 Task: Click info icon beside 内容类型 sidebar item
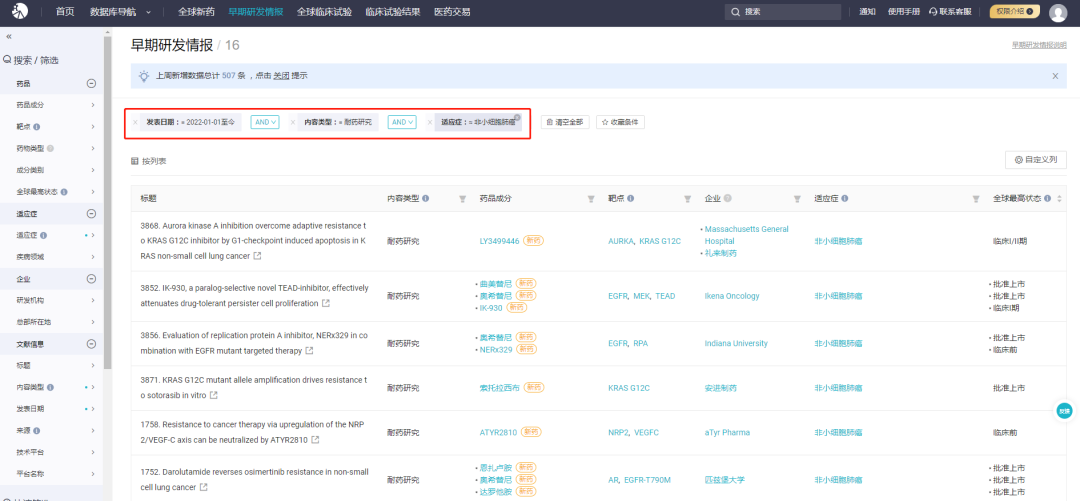(50, 387)
